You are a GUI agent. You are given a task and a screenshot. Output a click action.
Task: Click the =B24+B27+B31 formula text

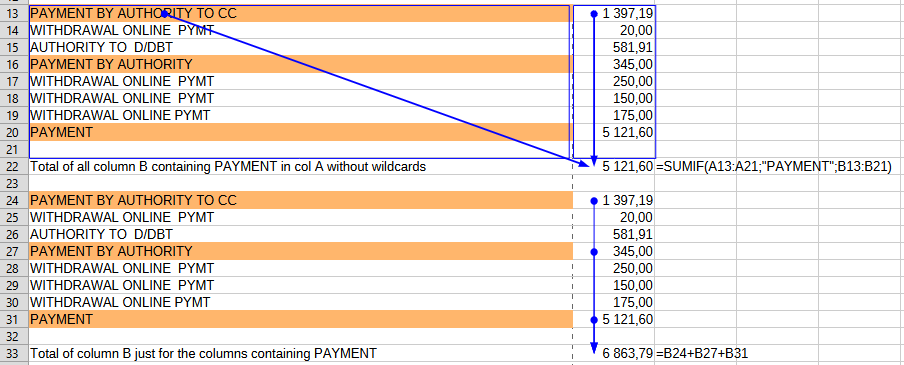coord(702,353)
